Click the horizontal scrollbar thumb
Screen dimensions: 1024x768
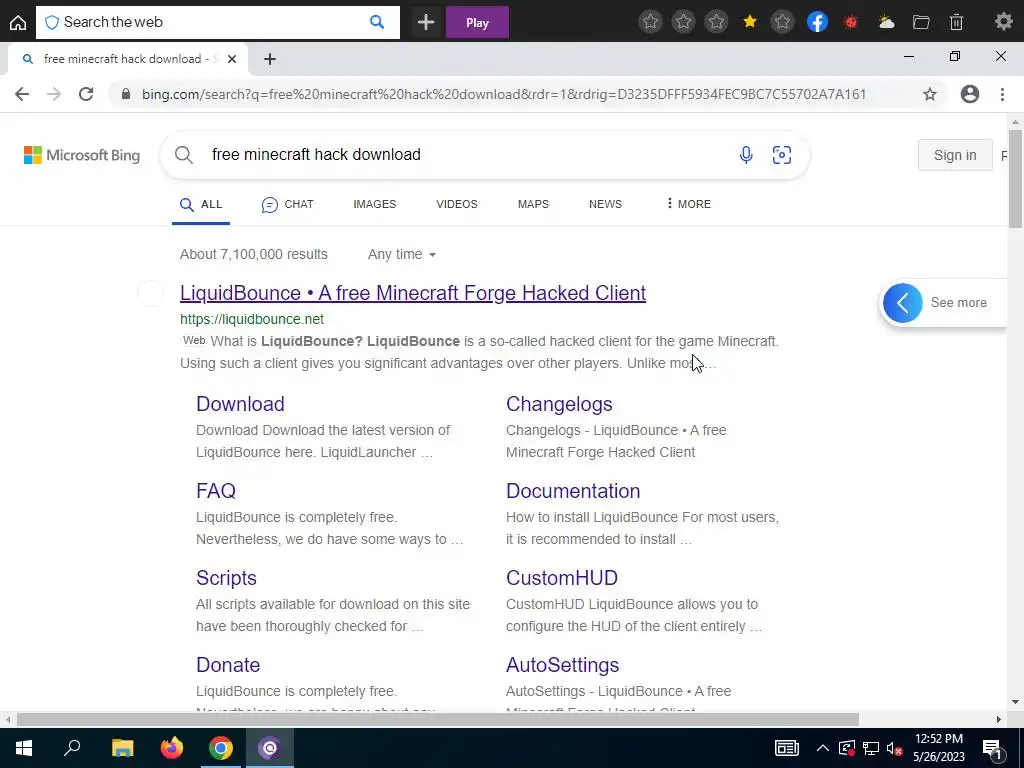438,719
